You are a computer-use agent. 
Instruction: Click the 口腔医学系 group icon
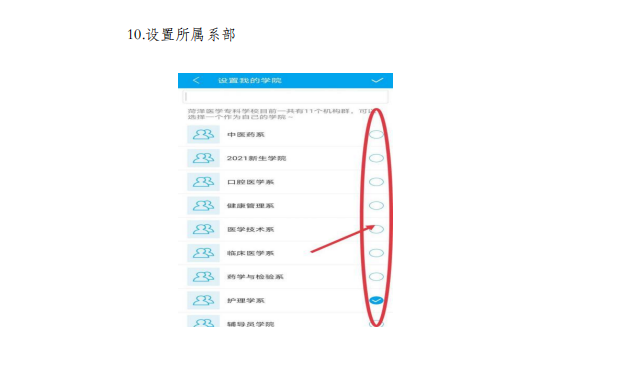[x=203, y=182]
